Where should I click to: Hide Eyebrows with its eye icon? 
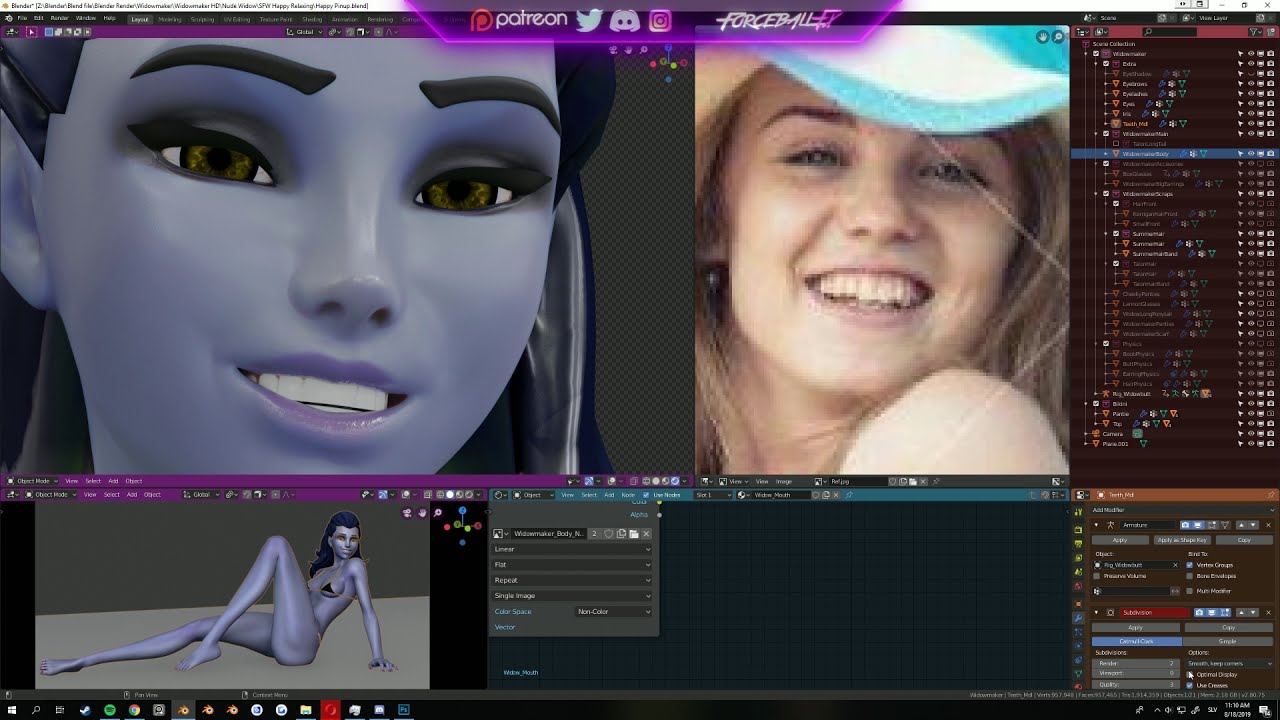click(1251, 84)
